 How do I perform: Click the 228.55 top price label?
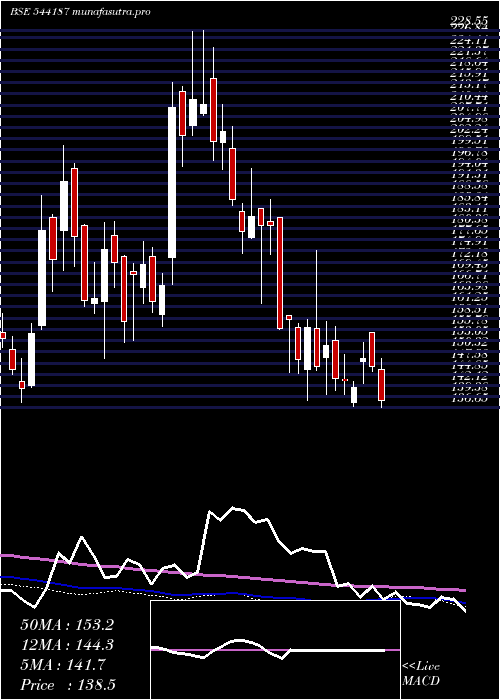(469, 21)
